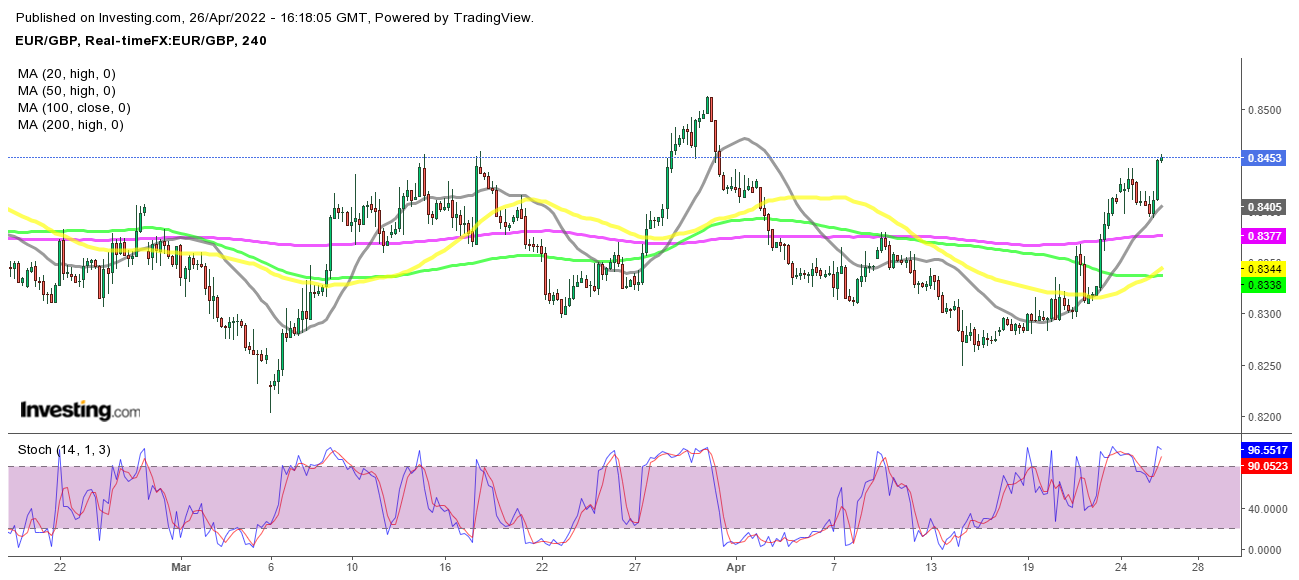The width and height of the screenshot is (1299, 580).
Task: Open the Stoch (14, 1, 3) indicator label
Action: 61,450
